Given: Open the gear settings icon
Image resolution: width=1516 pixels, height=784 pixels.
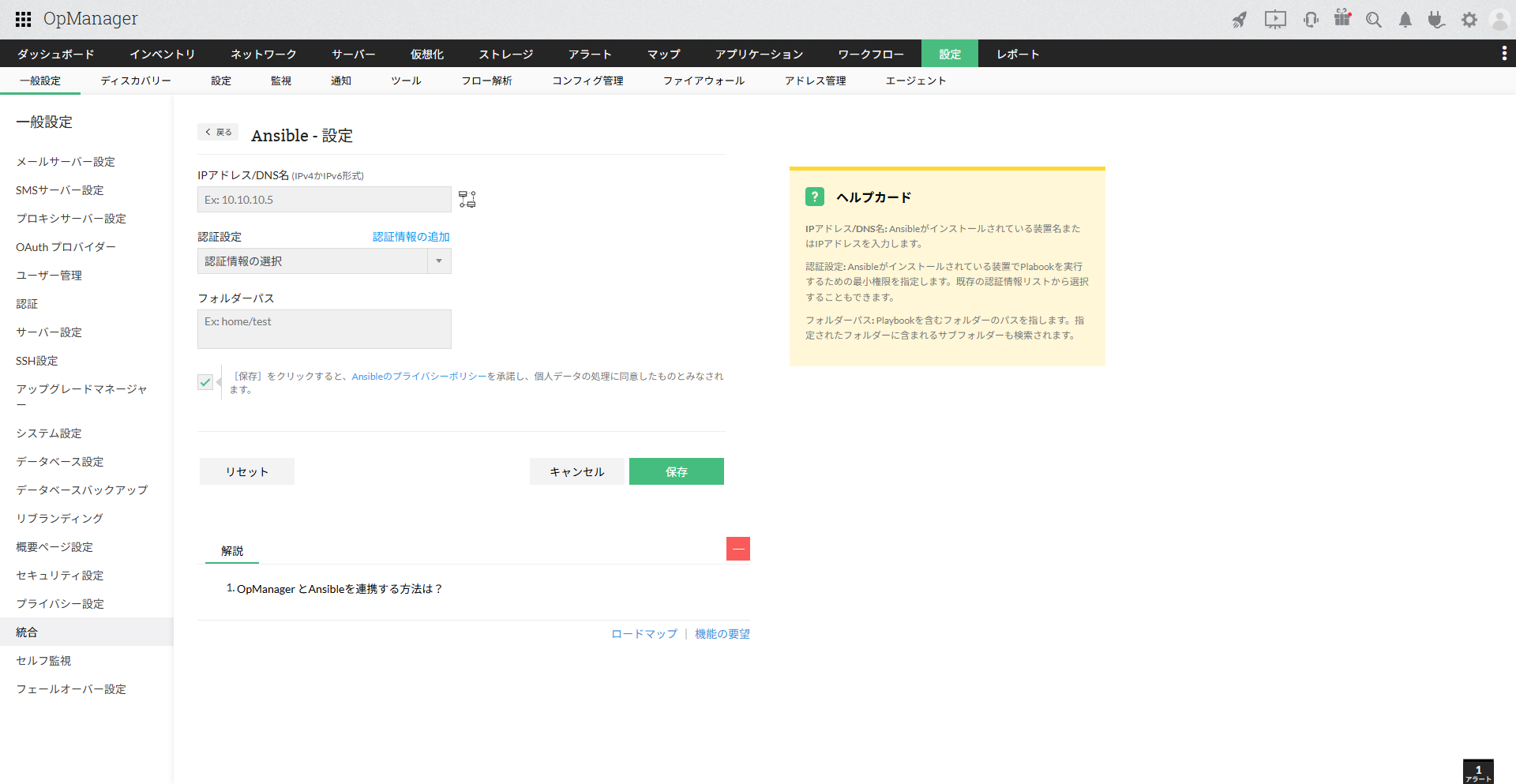Looking at the screenshot, I should 1469,20.
